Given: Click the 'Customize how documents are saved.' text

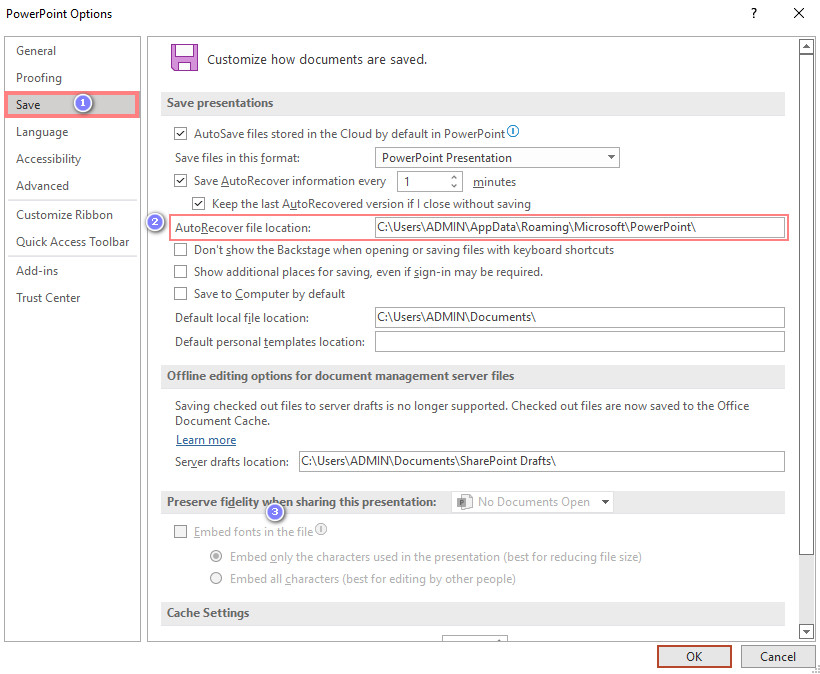Looking at the screenshot, I should pos(317,60).
